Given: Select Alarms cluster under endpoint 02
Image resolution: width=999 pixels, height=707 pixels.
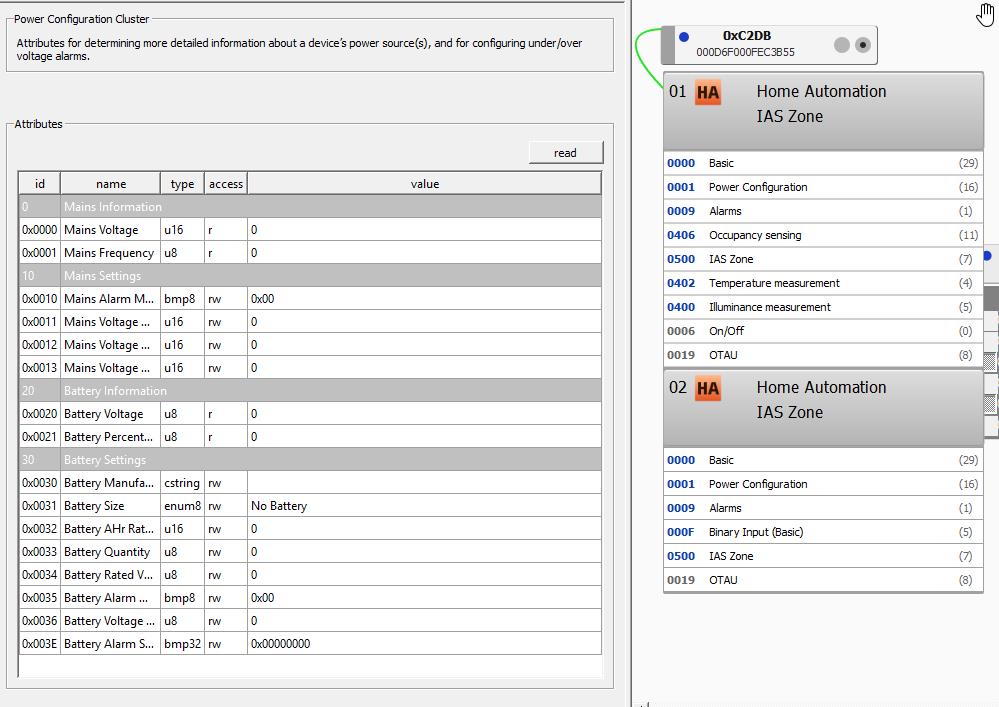Looking at the screenshot, I should click(823, 508).
